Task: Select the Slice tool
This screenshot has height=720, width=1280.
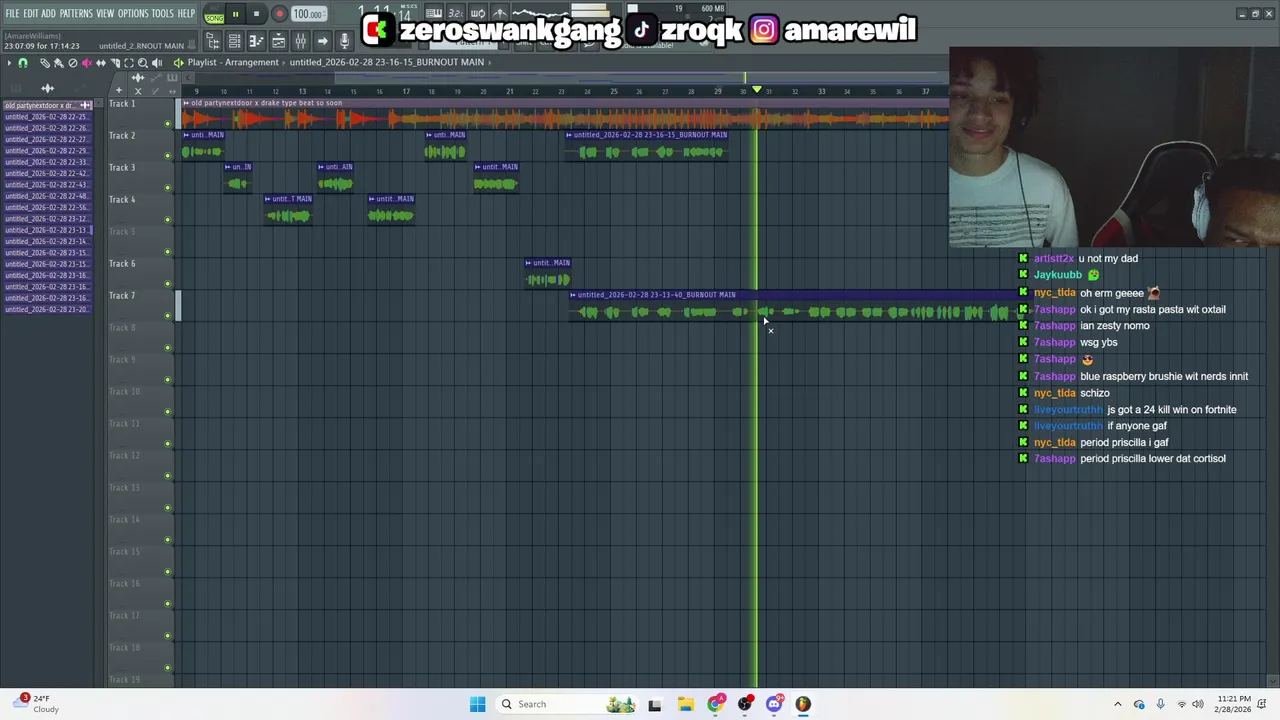Action: click(x=115, y=62)
